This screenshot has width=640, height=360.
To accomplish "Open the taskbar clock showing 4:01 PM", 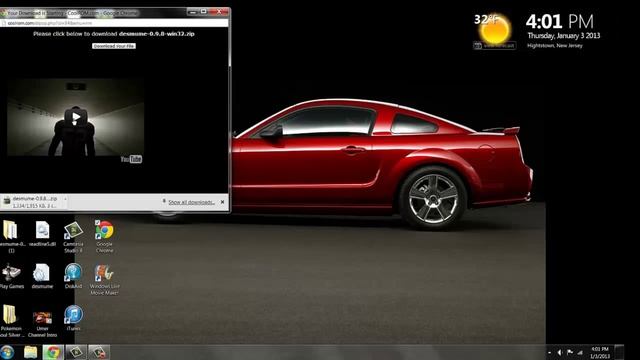I will (x=600, y=353).
